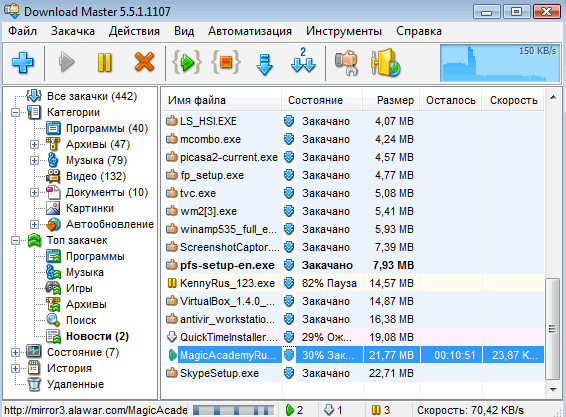Select the SkypeSetup.exe download
This screenshot has width=566, height=417.
point(353,373)
